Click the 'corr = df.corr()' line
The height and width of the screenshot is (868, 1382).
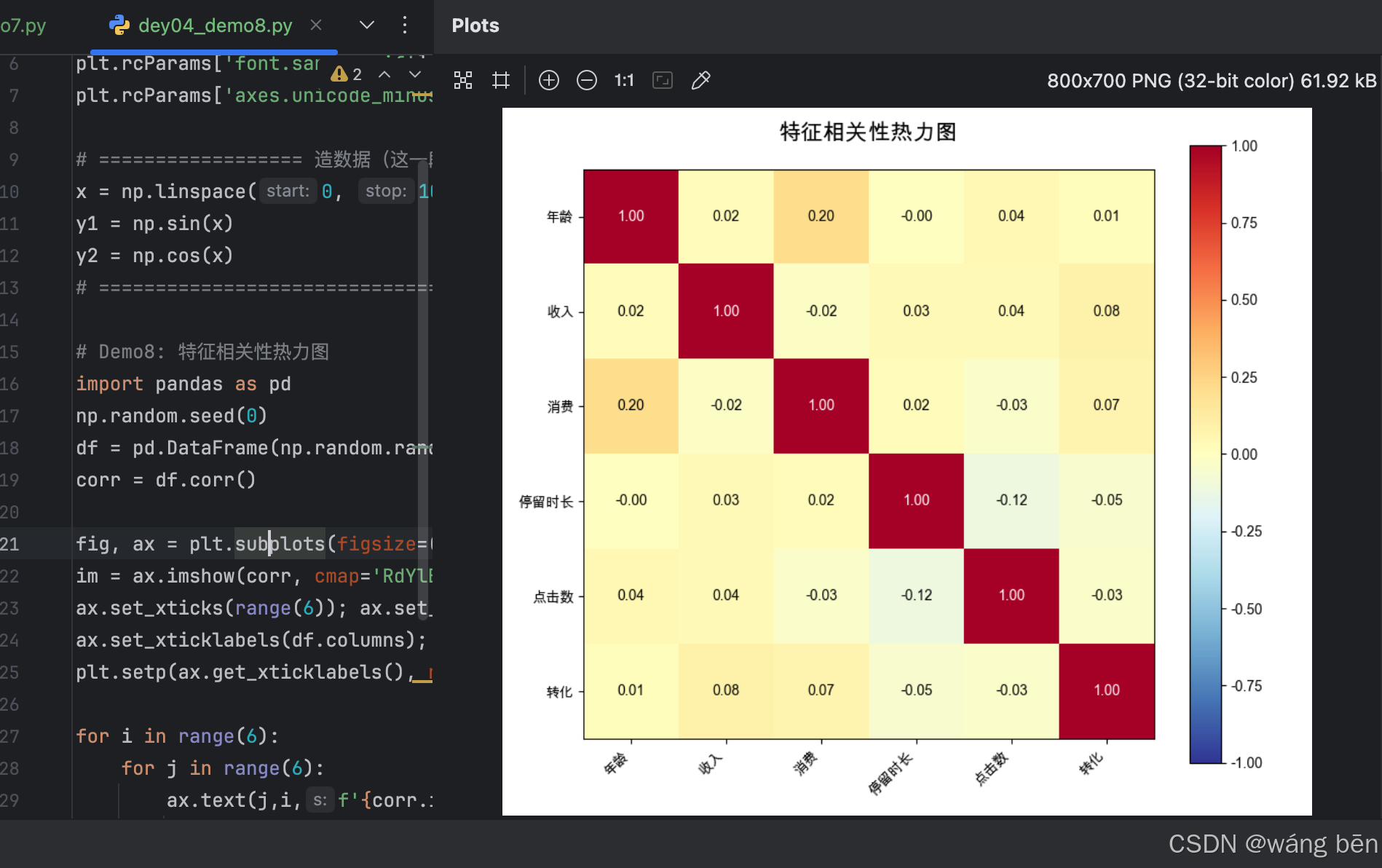tap(166, 480)
